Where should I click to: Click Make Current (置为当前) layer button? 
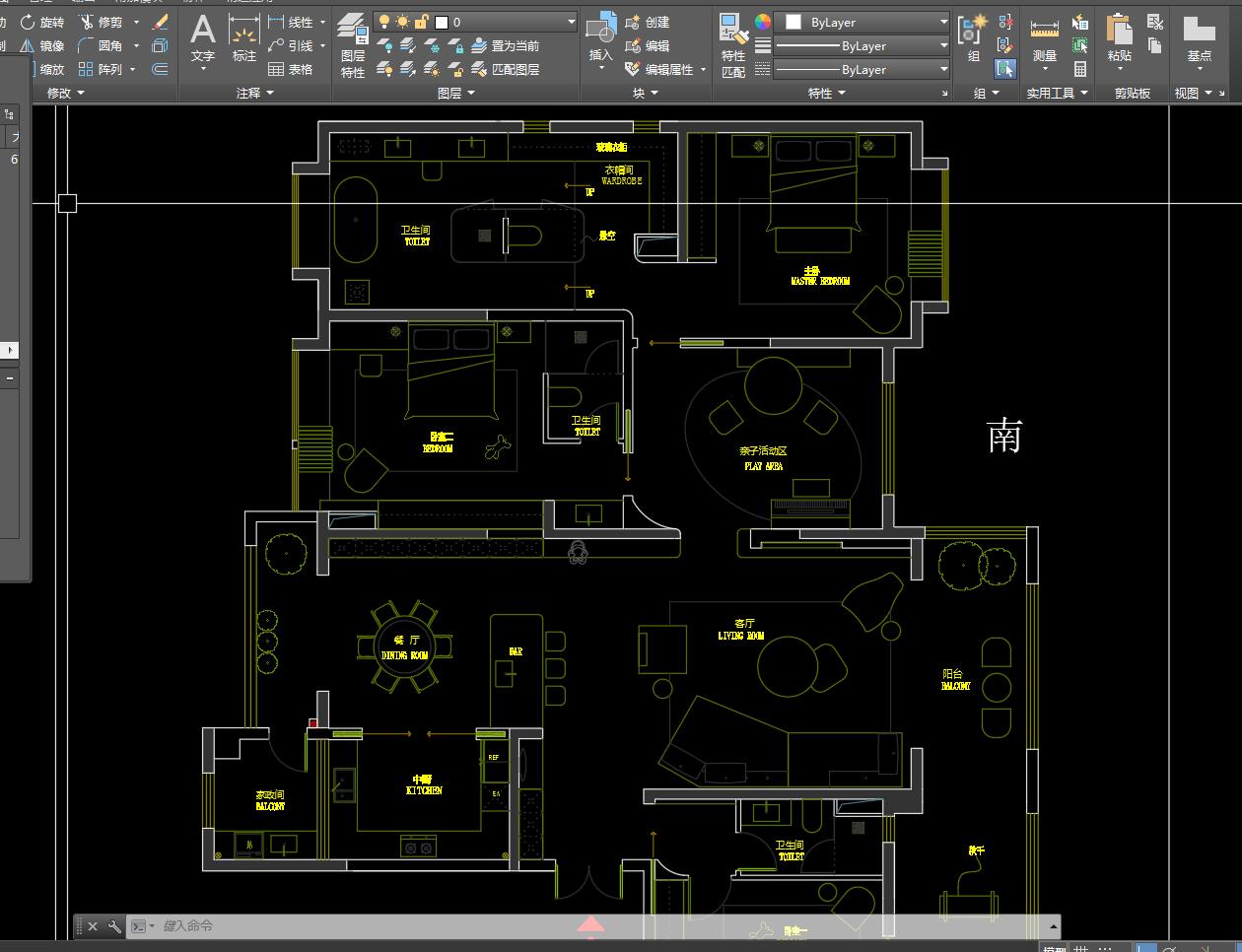pyautogui.click(x=505, y=45)
